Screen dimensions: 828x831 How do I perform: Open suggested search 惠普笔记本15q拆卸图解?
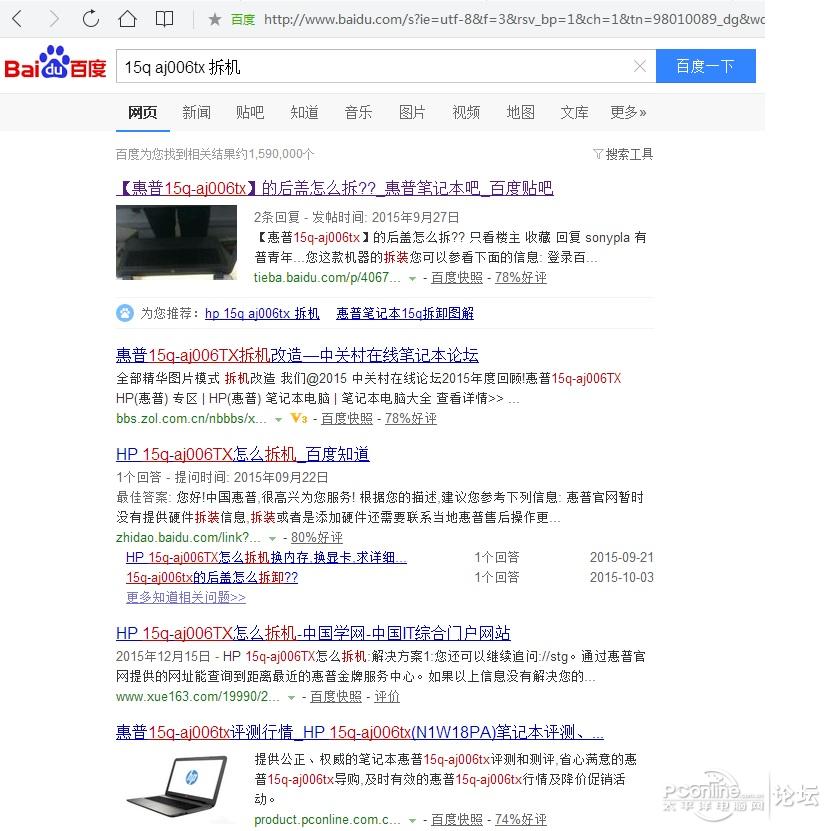pyautogui.click(x=405, y=313)
